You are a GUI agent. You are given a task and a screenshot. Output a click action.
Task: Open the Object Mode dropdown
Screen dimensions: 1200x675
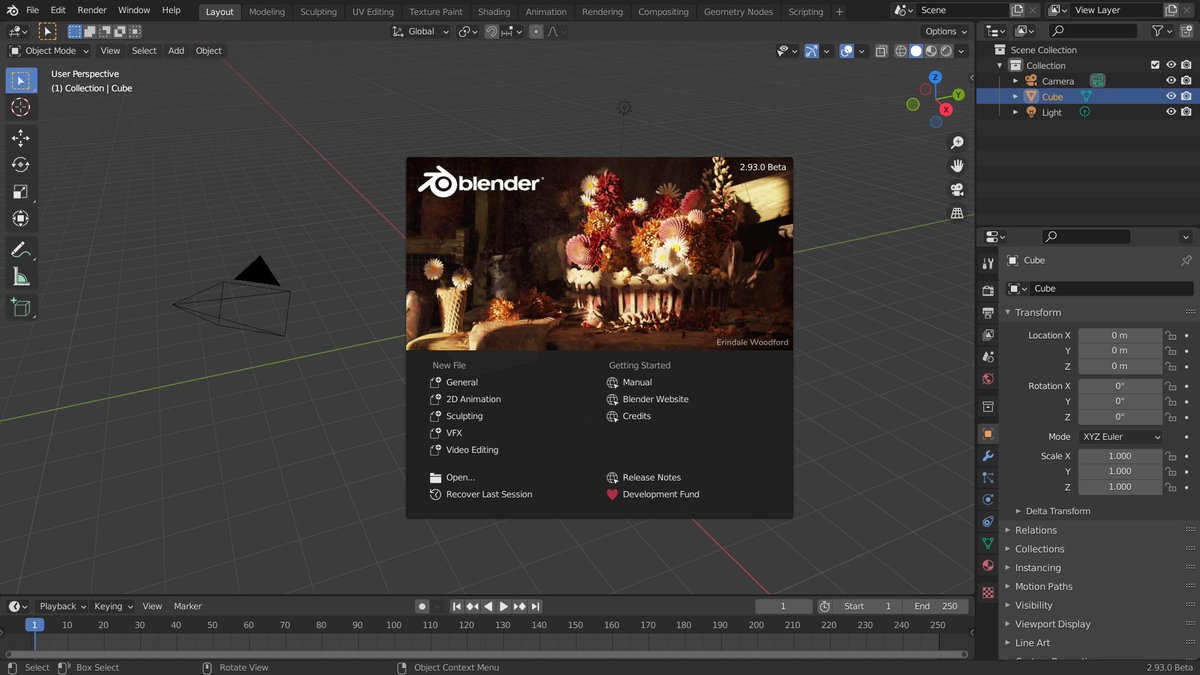(49, 51)
